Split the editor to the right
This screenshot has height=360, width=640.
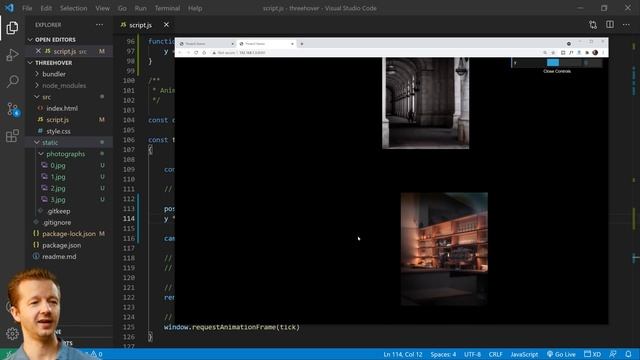point(609,24)
